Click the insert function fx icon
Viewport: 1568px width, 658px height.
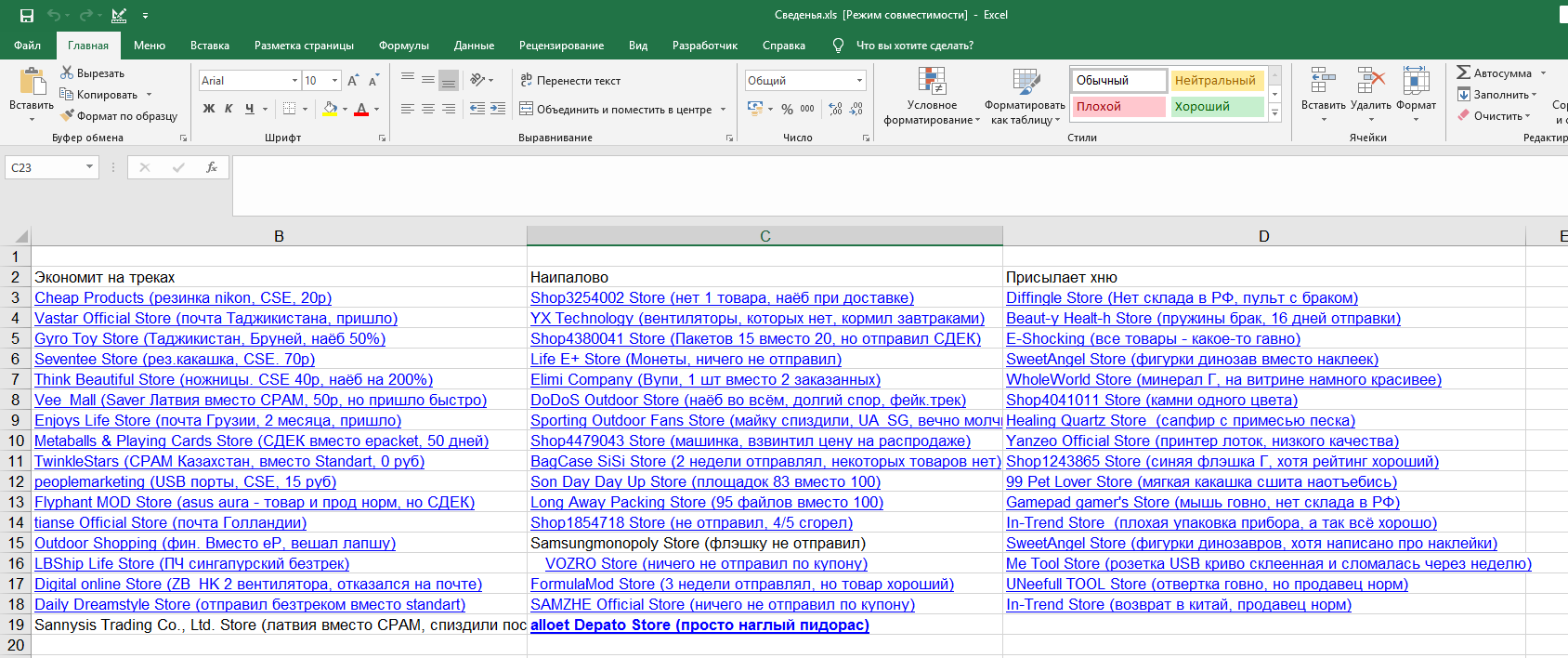pyautogui.click(x=212, y=167)
